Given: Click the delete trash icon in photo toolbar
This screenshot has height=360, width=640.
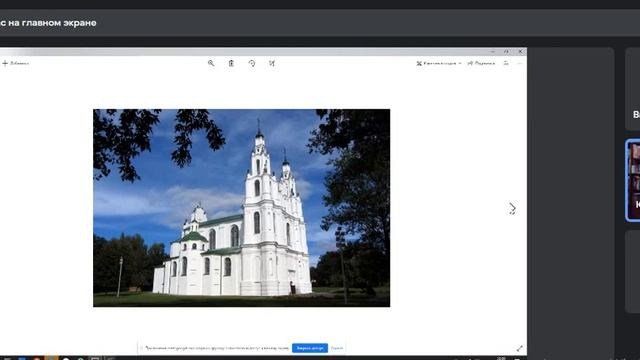Looking at the screenshot, I should [x=231, y=63].
